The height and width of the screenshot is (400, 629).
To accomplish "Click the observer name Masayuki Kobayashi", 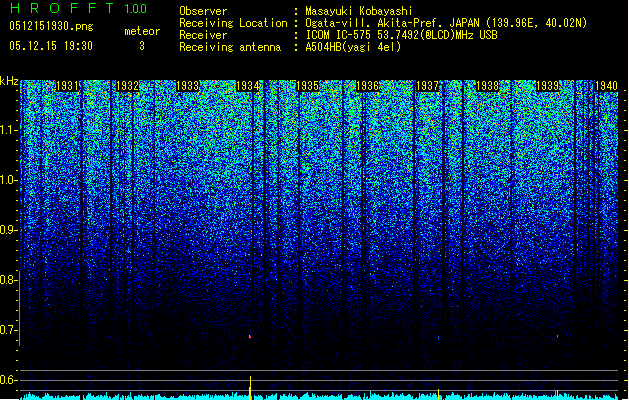I will pyautogui.click(x=359, y=11).
